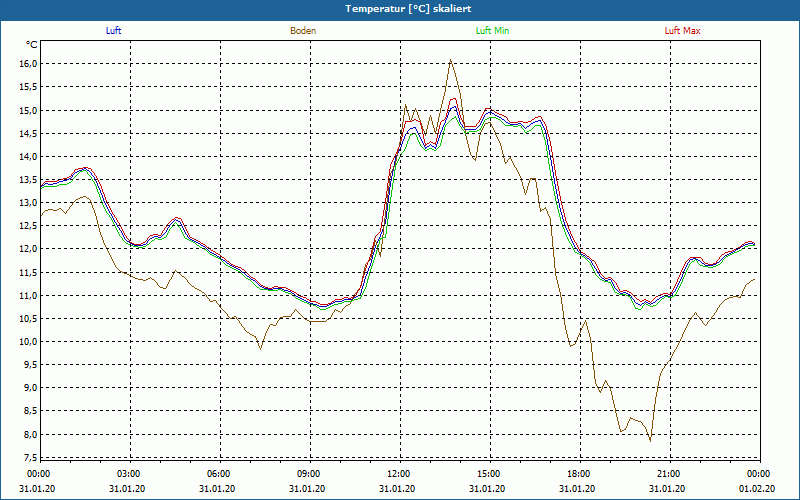The width and height of the screenshot is (800, 500).
Task: Click the °C unit label on axis
Action: point(32,45)
